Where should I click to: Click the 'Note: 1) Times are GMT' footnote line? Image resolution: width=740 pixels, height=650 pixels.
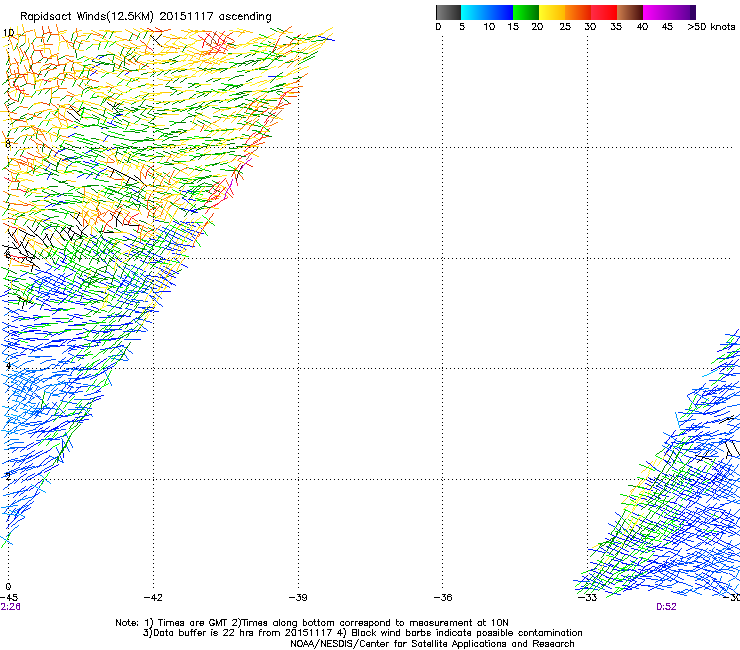(311, 623)
